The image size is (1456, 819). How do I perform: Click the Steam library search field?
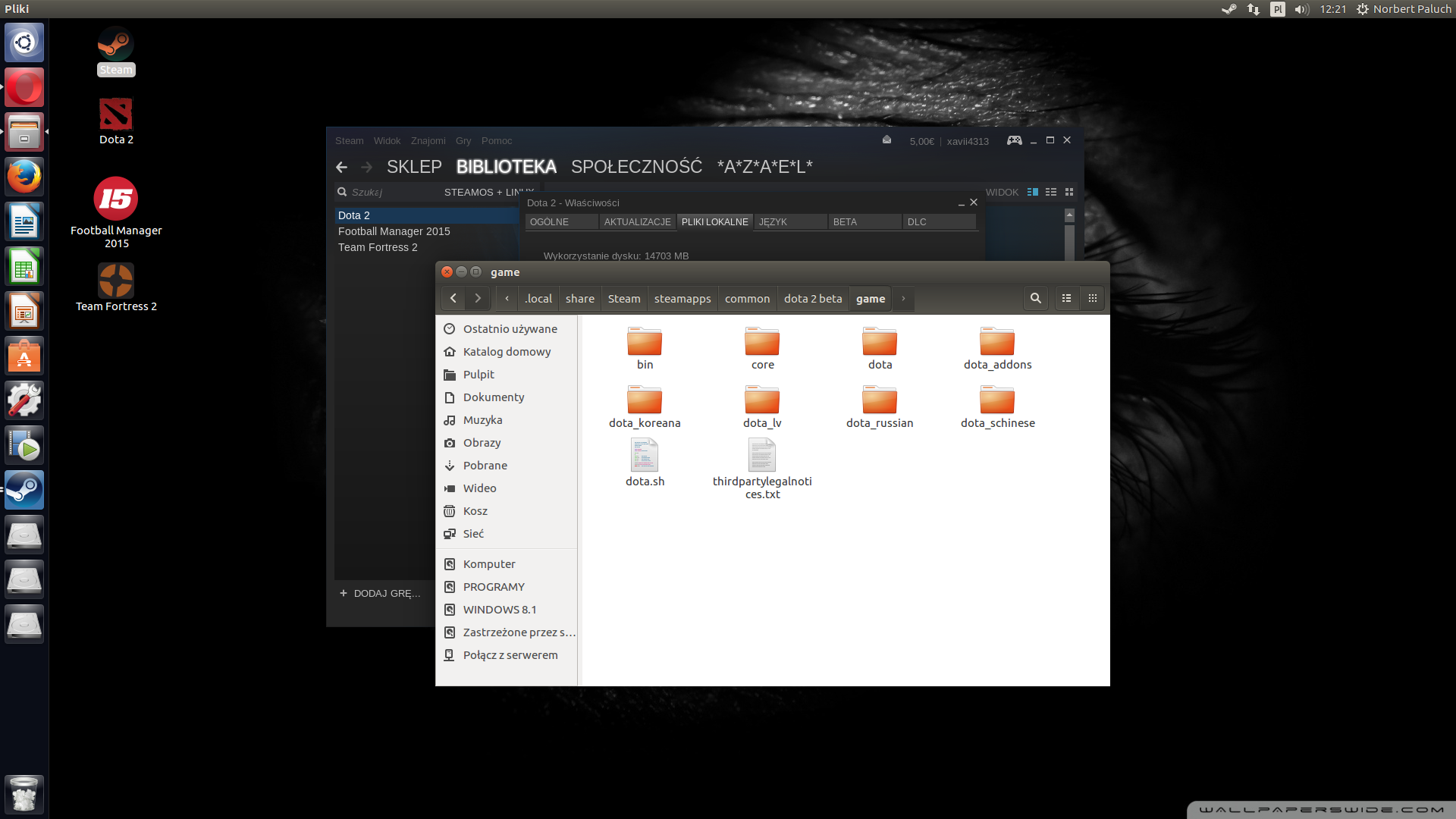click(x=387, y=192)
